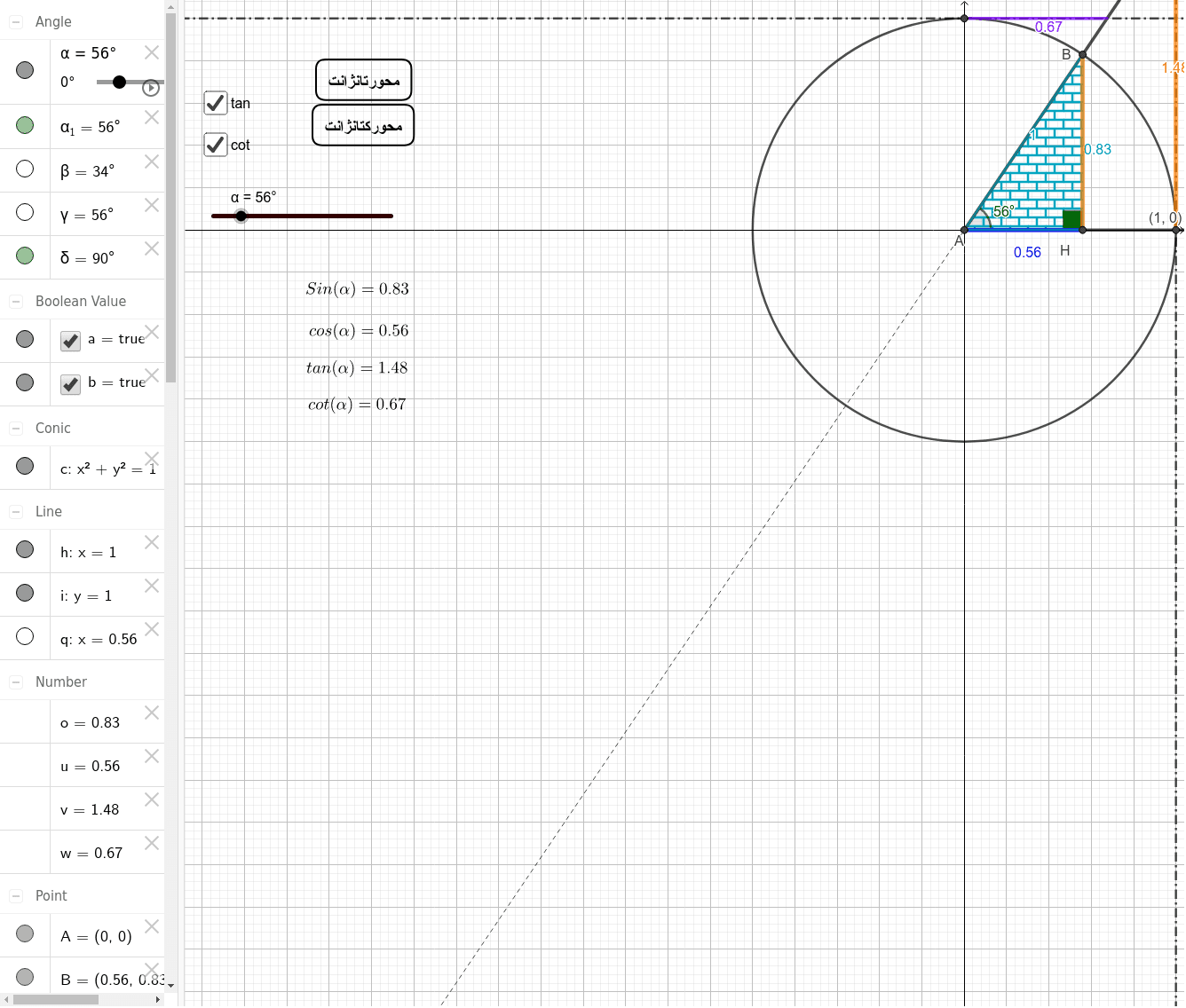Viewport: 1186px width, 1008px height.
Task: Uncheck boolean value a in the sidebar
Action: [69, 341]
